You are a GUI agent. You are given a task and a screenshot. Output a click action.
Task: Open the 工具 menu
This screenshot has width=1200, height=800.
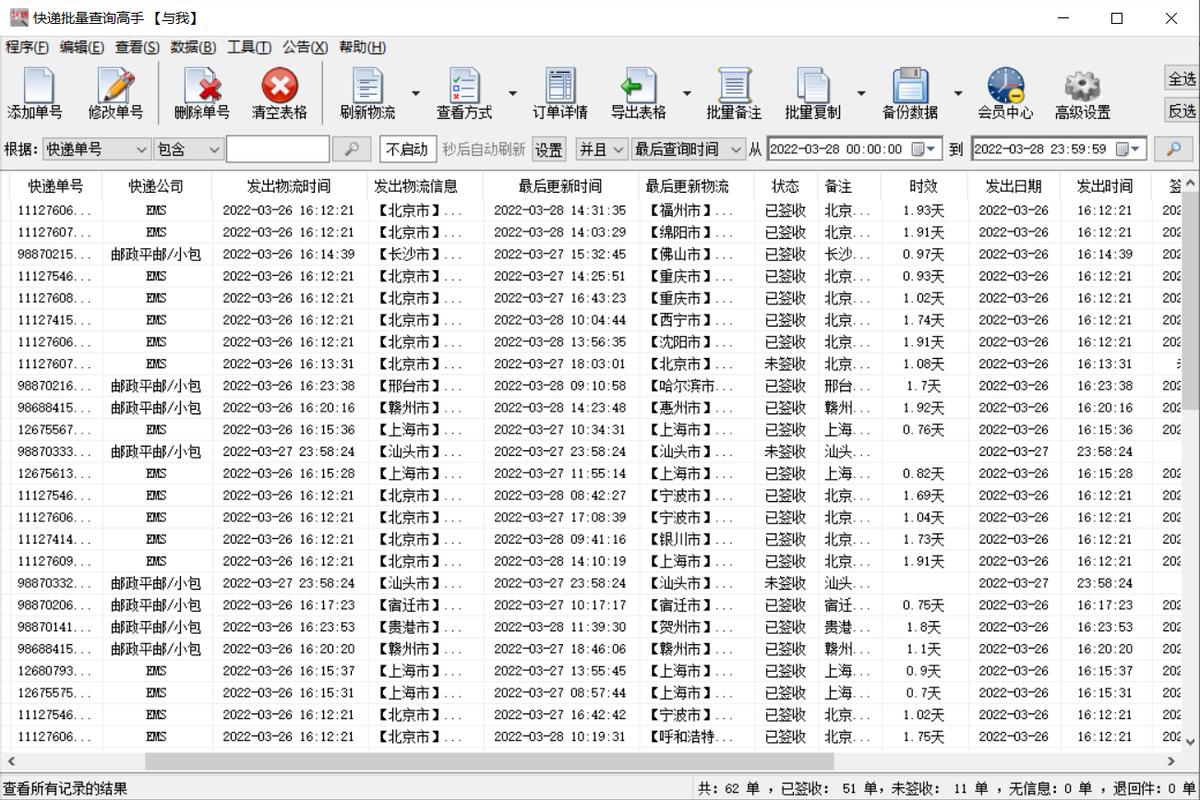248,47
